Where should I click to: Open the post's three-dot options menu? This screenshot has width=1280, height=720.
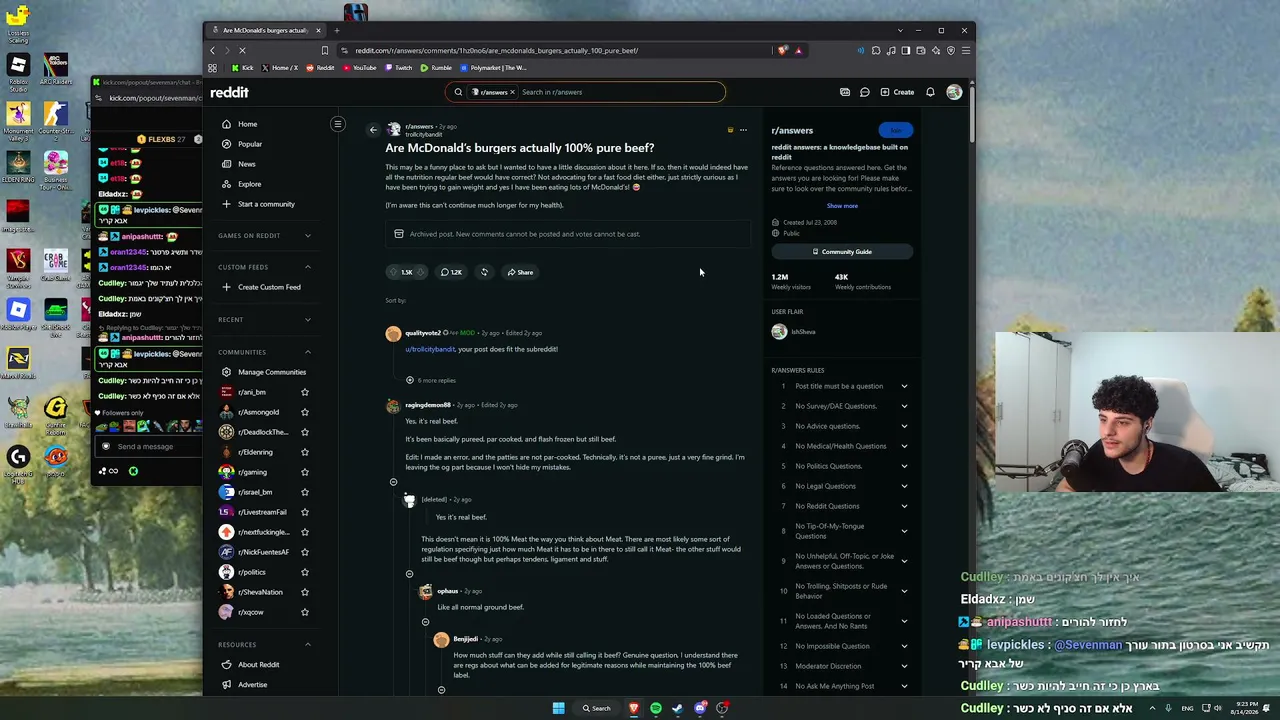pyautogui.click(x=743, y=130)
